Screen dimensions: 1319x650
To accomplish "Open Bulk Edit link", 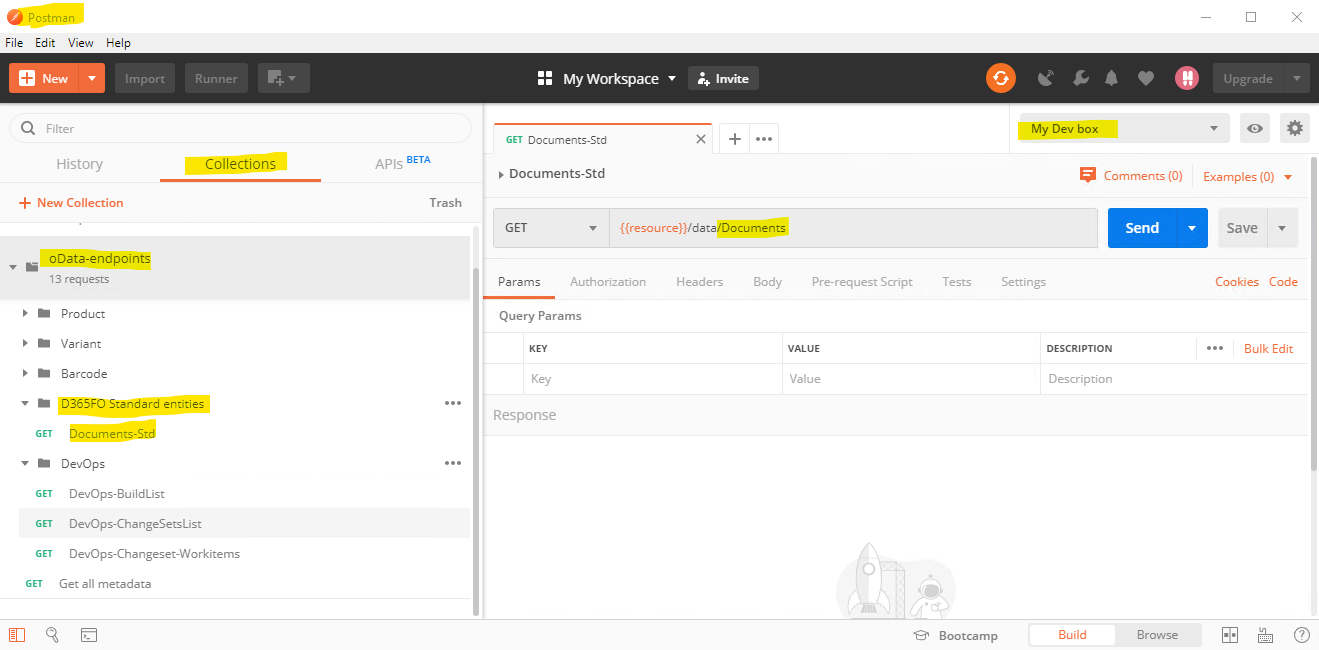I will click(1268, 348).
